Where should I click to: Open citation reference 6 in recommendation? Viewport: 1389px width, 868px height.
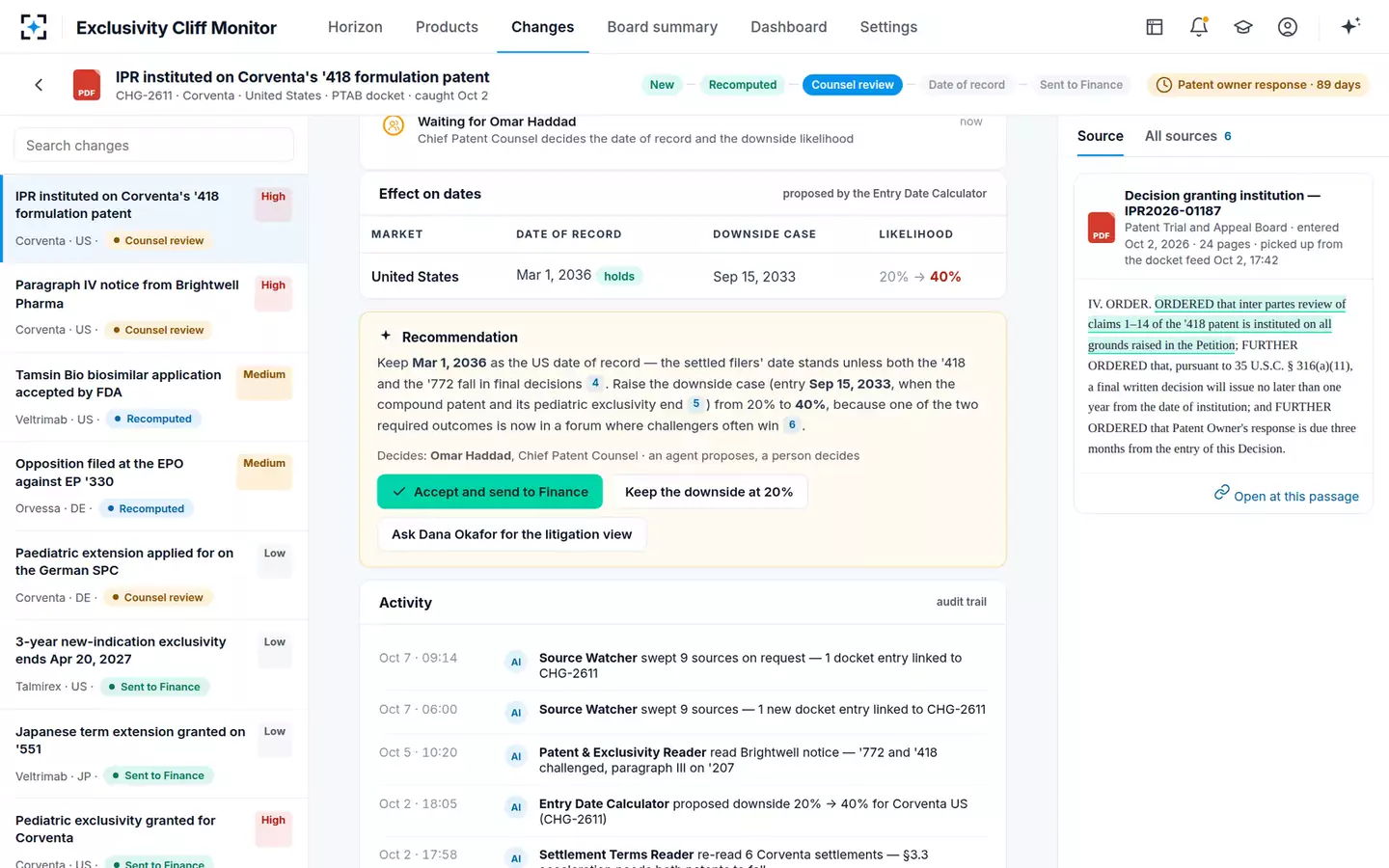coord(792,424)
